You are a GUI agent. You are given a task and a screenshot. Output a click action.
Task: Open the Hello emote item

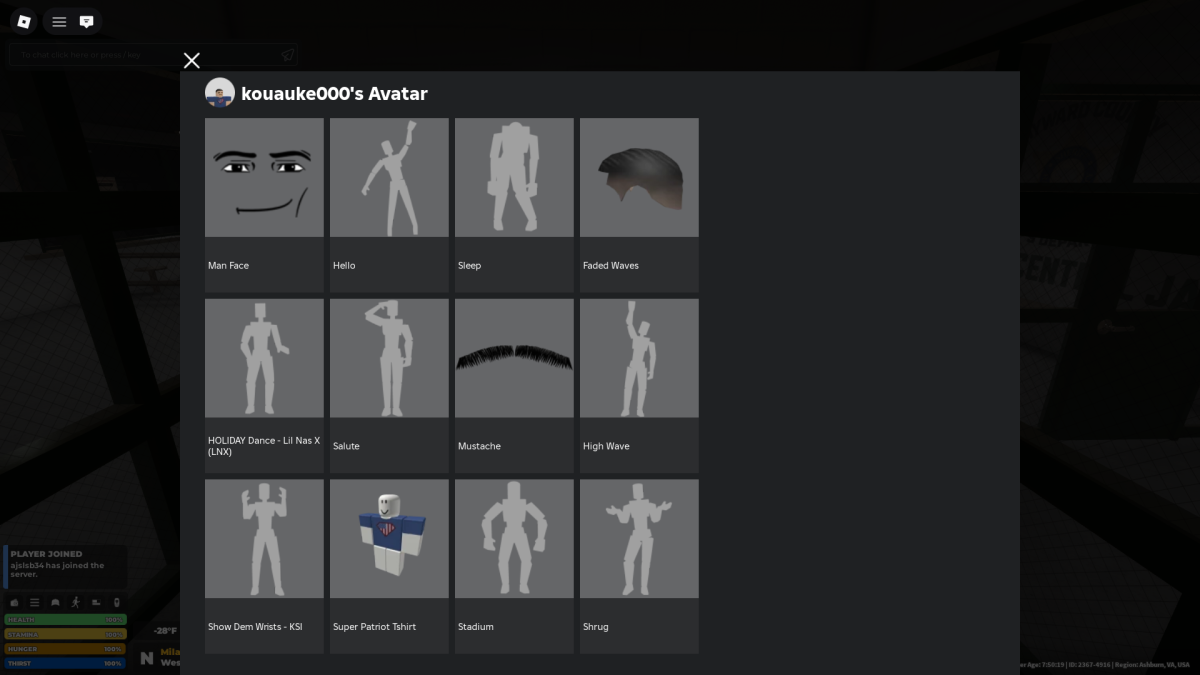(389, 178)
